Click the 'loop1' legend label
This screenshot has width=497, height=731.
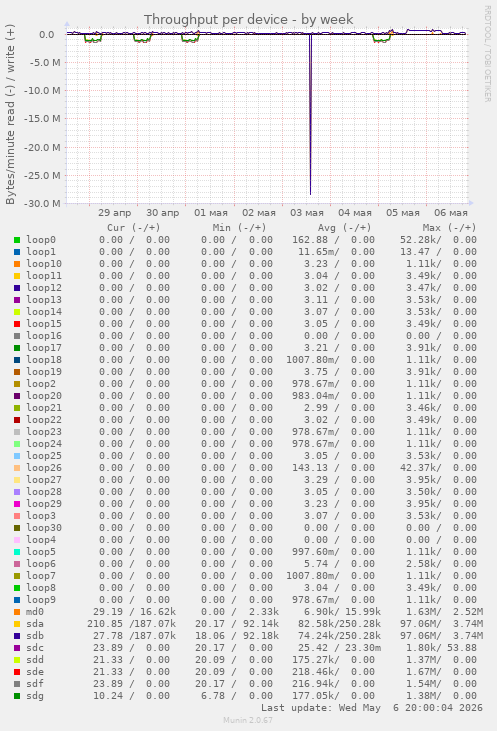[x=41, y=252]
